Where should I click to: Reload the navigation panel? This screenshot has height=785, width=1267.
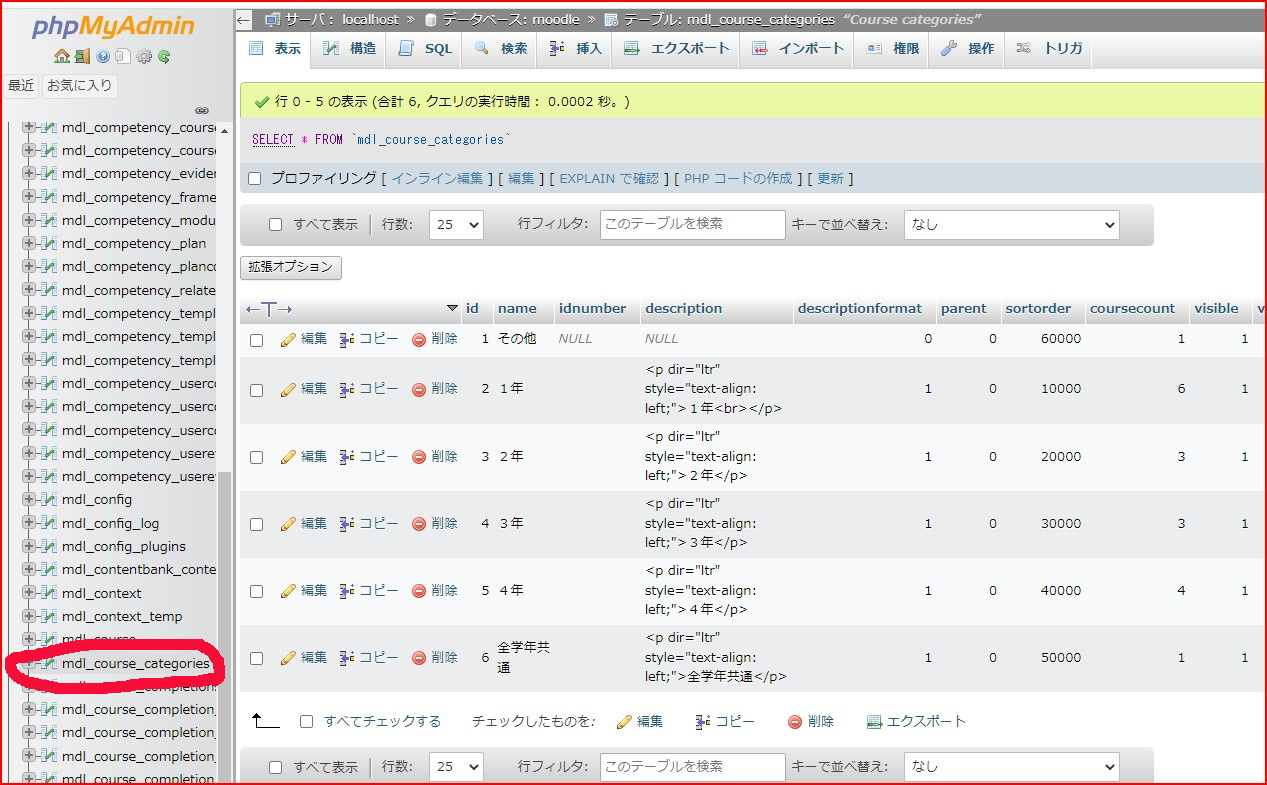tap(164, 57)
